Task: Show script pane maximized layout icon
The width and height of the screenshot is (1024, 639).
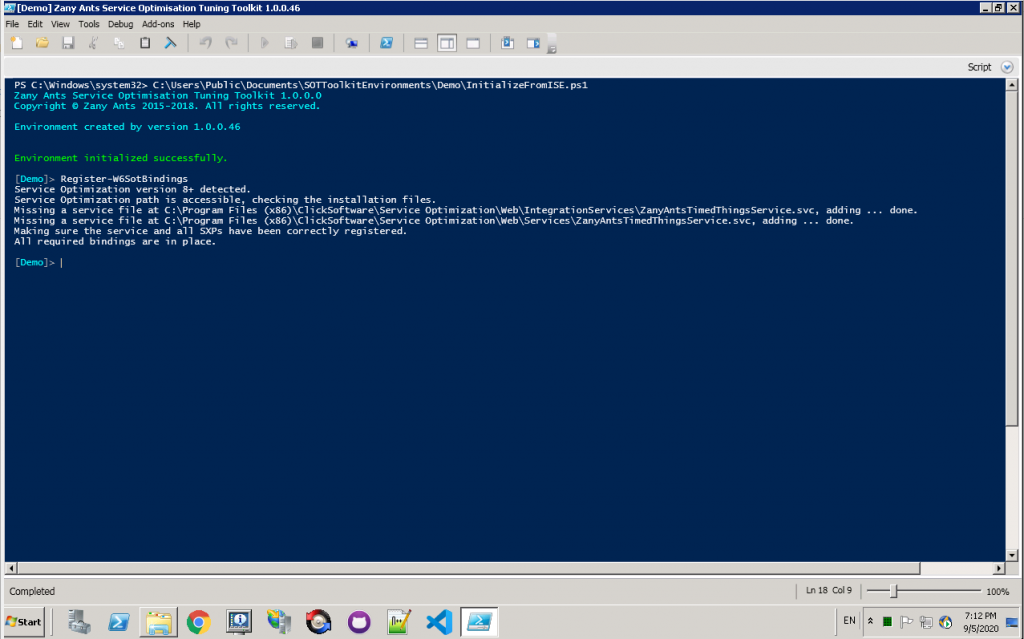Action: (x=473, y=43)
